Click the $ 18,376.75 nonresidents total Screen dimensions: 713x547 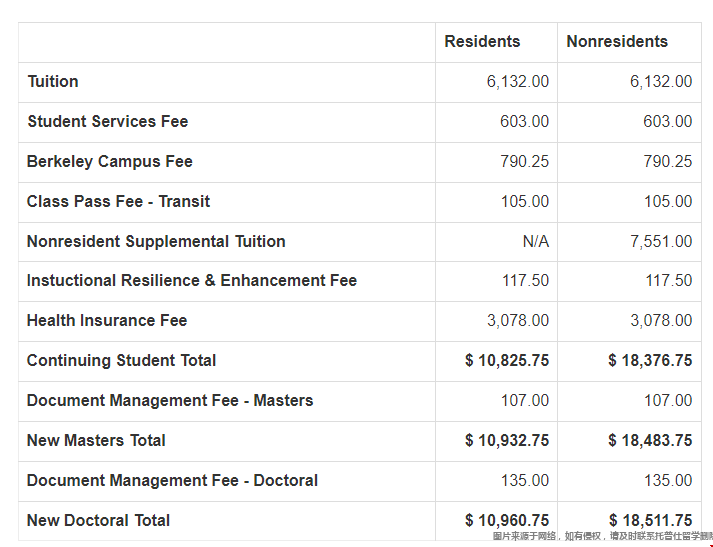650,361
